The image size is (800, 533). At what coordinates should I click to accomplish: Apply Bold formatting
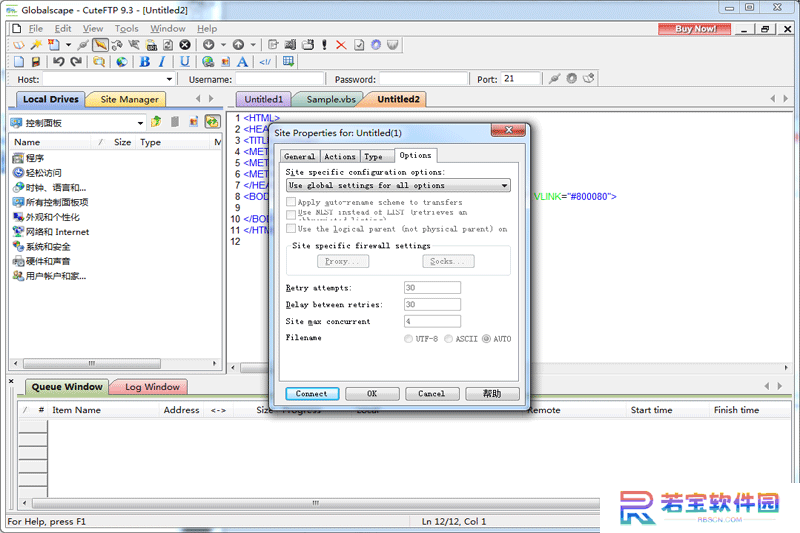tap(145, 62)
